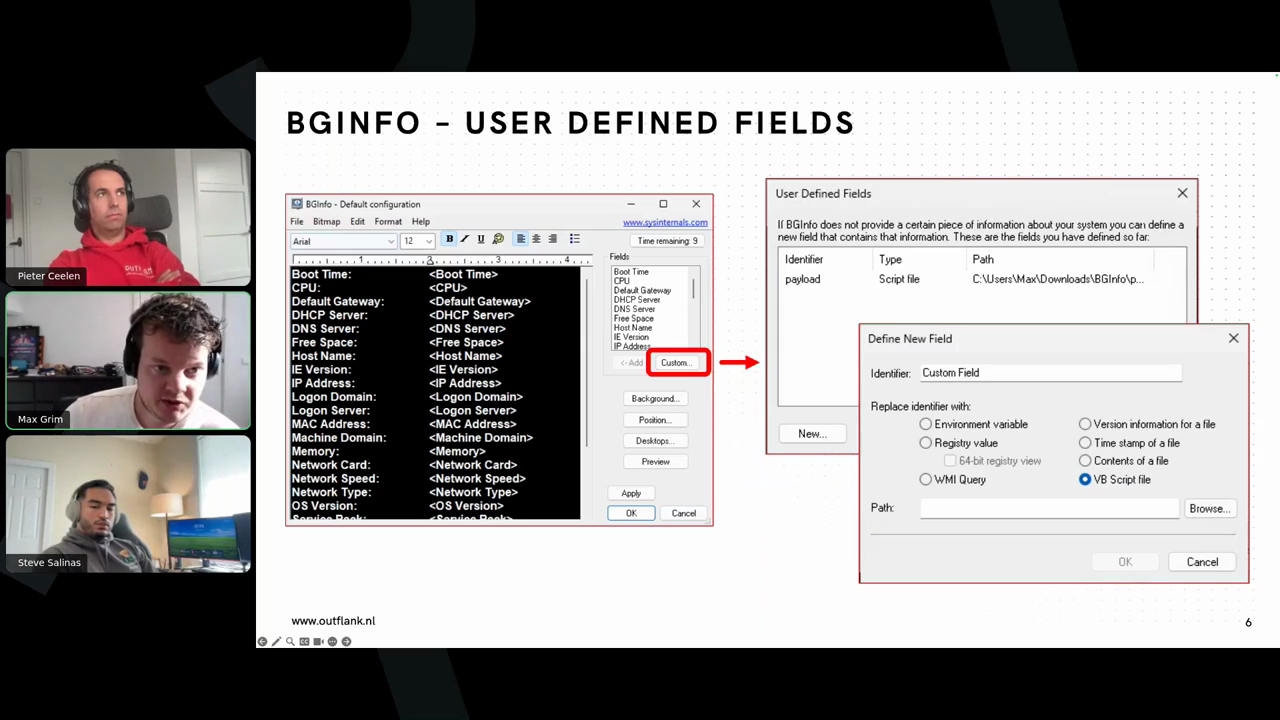Viewport: 1280px width, 720px height.
Task: Select the WMI Query radio option
Action: [926, 480]
